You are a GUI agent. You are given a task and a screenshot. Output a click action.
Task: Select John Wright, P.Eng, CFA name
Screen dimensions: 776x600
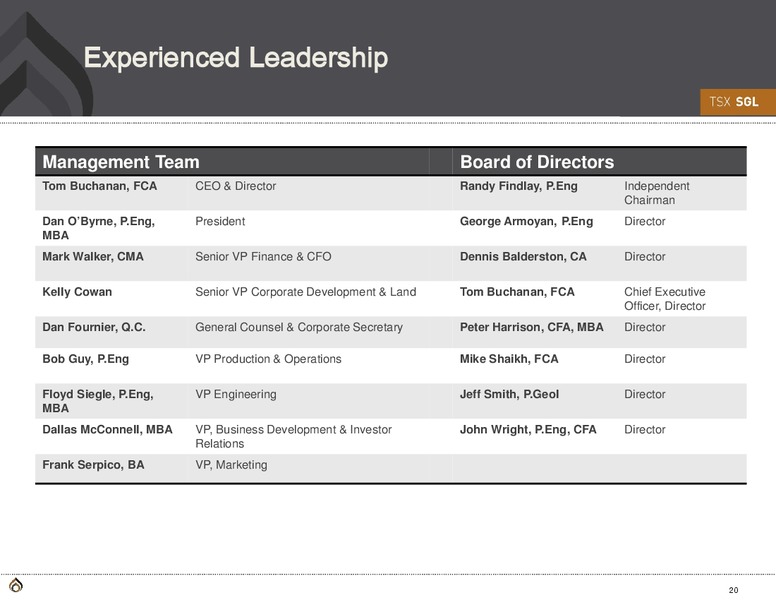(x=528, y=430)
